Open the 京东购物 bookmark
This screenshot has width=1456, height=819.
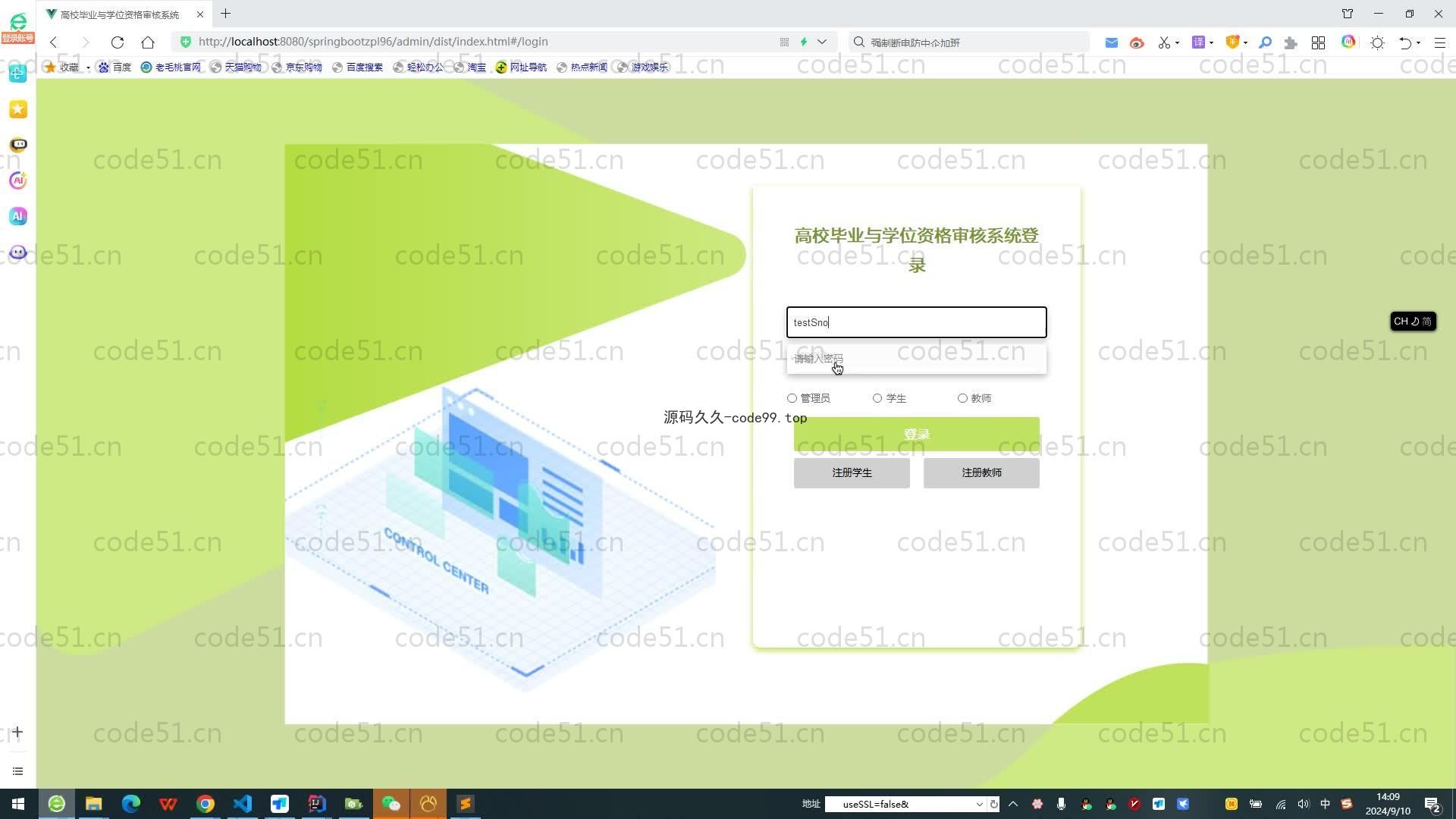(297, 67)
